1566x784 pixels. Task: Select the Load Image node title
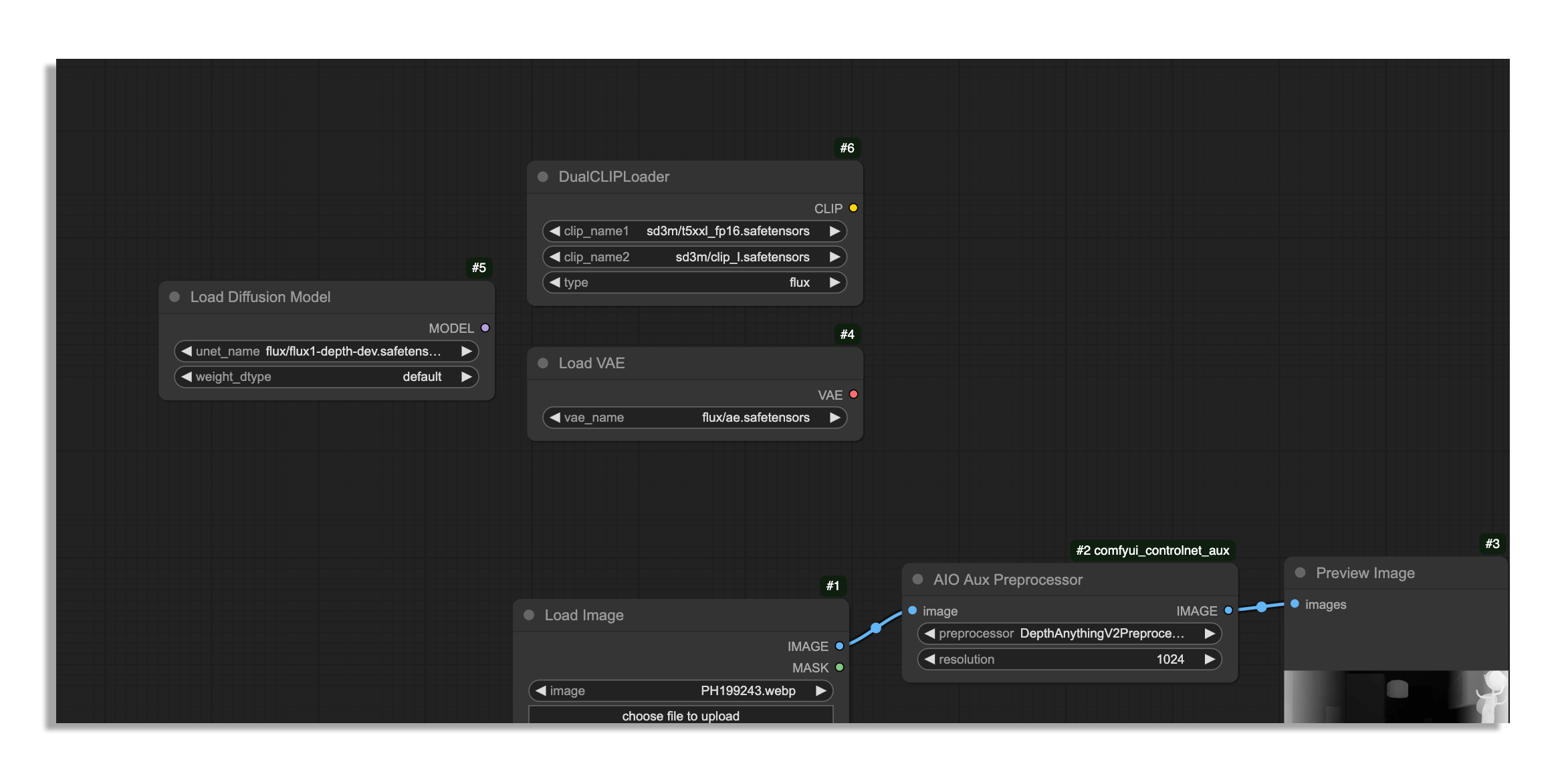[584, 616]
